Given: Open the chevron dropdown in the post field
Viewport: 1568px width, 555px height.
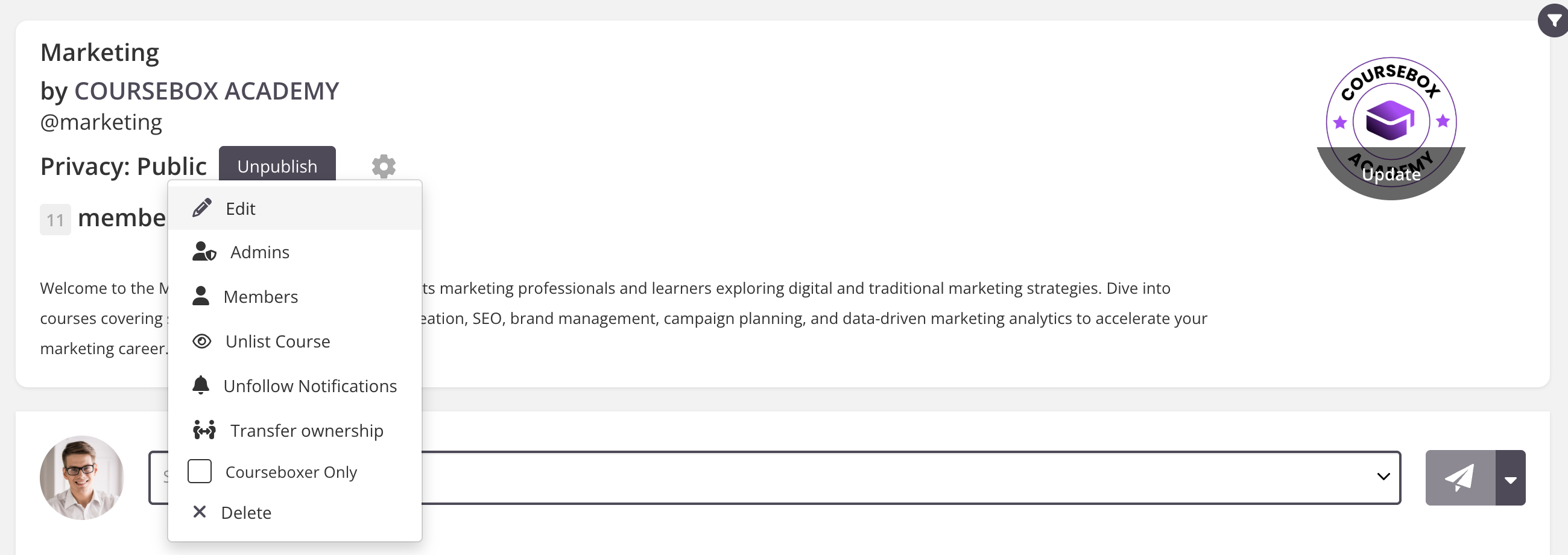Looking at the screenshot, I should click(1383, 477).
